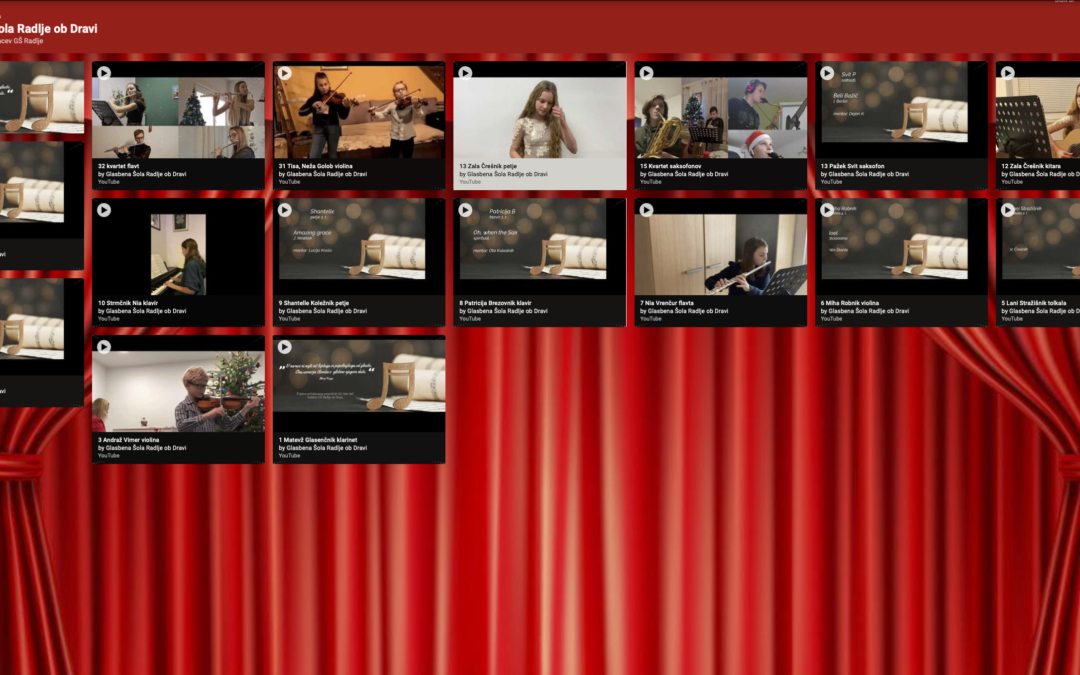Image resolution: width=1080 pixels, height=675 pixels.
Task: Click the title '10 Strmčnik Nia klavir'
Action: 128,303
